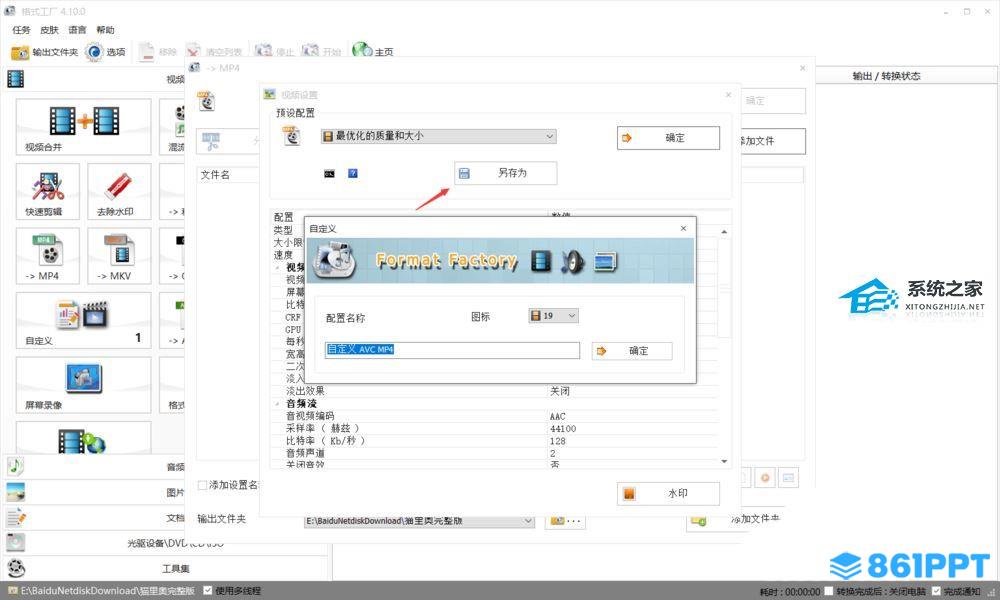The image size is (1000, 600).
Task: Select the 去除水印 tool
Action: (x=119, y=191)
